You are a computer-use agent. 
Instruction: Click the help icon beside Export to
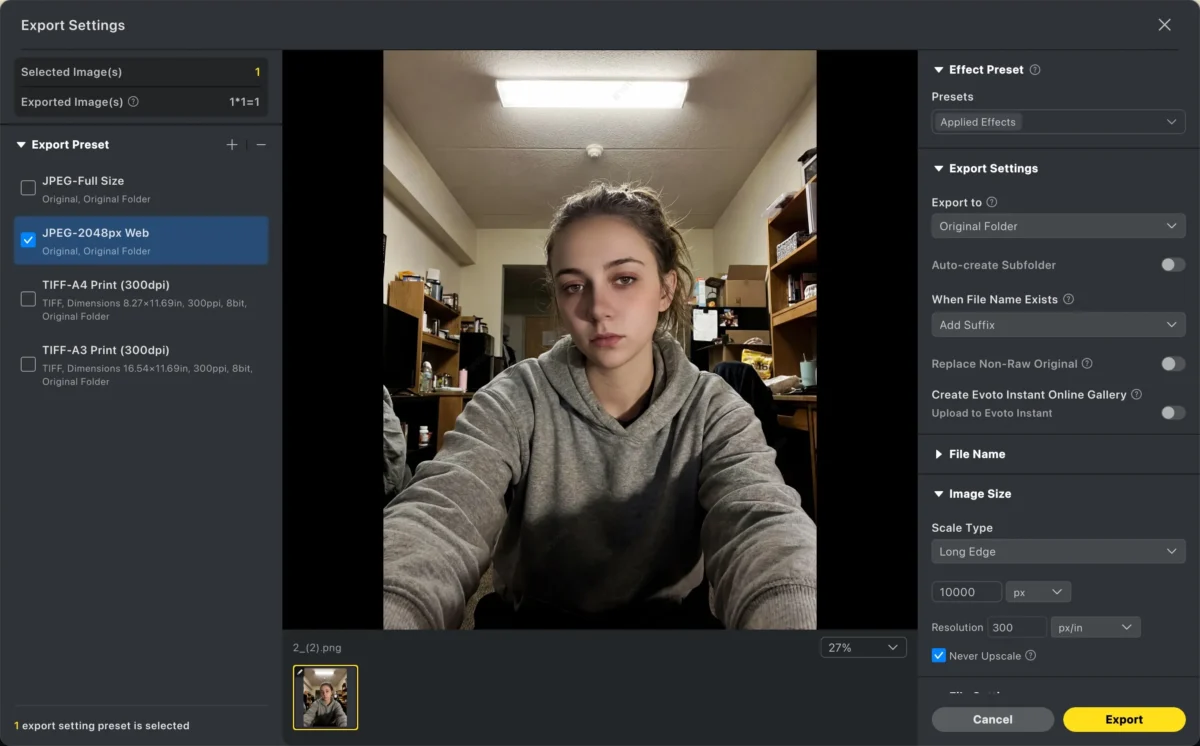coord(992,202)
